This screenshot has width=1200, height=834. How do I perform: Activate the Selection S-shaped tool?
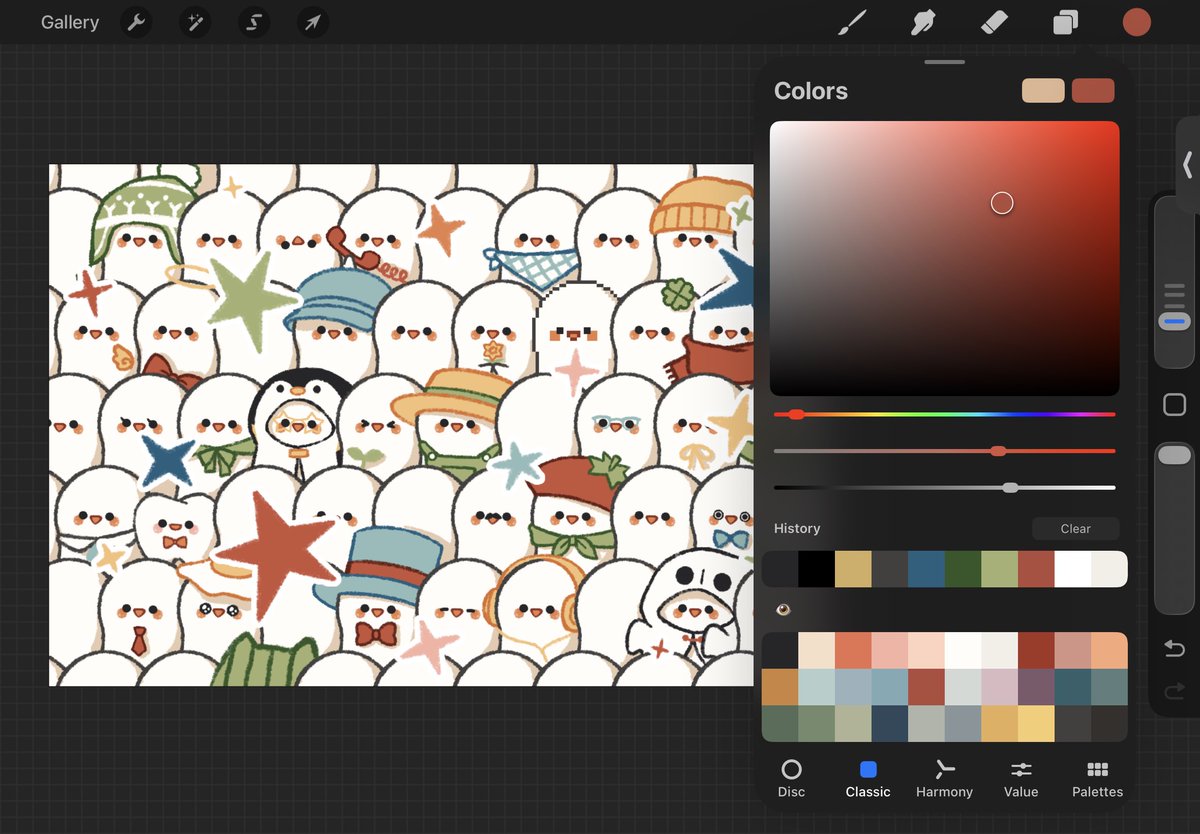[x=254, y=22]
